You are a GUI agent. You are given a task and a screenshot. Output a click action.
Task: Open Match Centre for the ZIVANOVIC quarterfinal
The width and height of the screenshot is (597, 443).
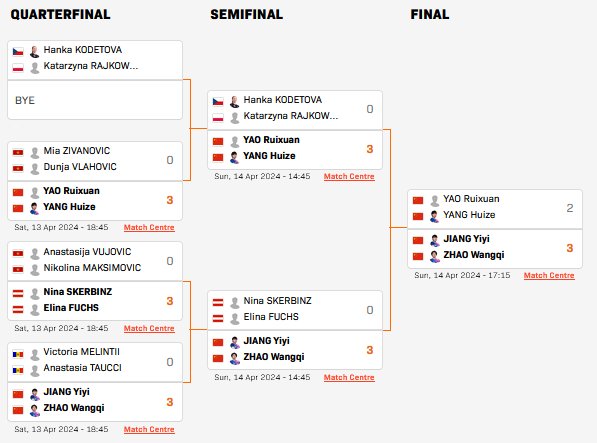pyautogui.click(x=149, y=227)
